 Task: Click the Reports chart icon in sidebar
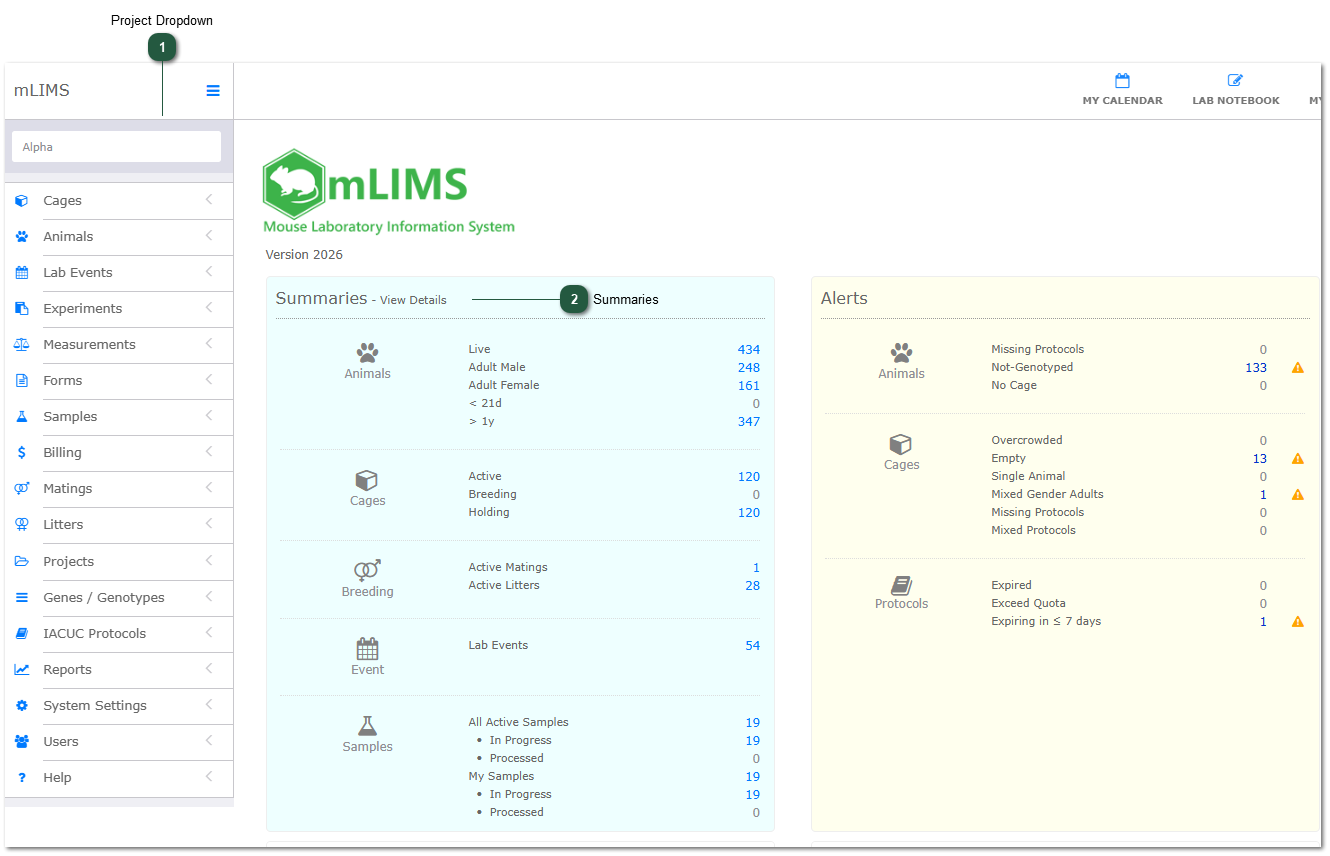22,670
